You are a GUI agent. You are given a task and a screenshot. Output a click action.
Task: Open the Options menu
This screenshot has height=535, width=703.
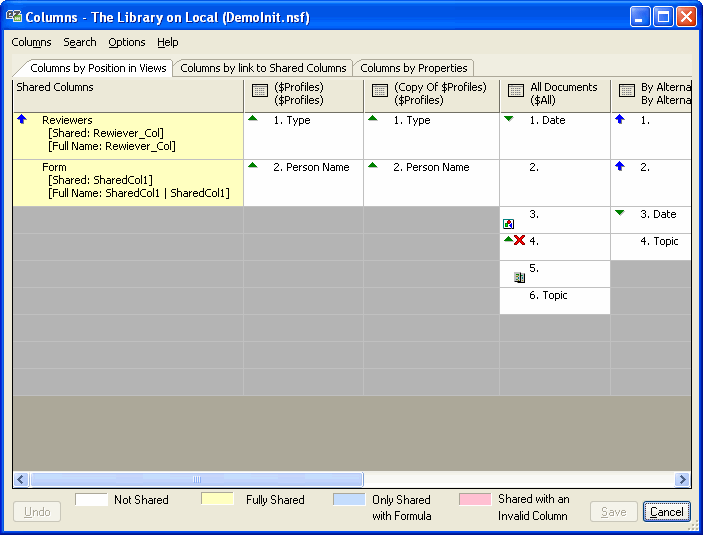(x=127, y=42)
